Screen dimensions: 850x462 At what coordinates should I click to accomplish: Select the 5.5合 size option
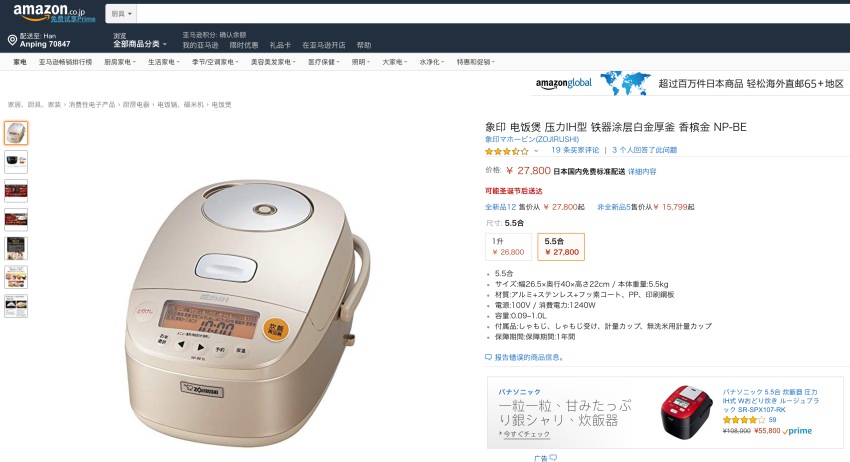[561, 247]
